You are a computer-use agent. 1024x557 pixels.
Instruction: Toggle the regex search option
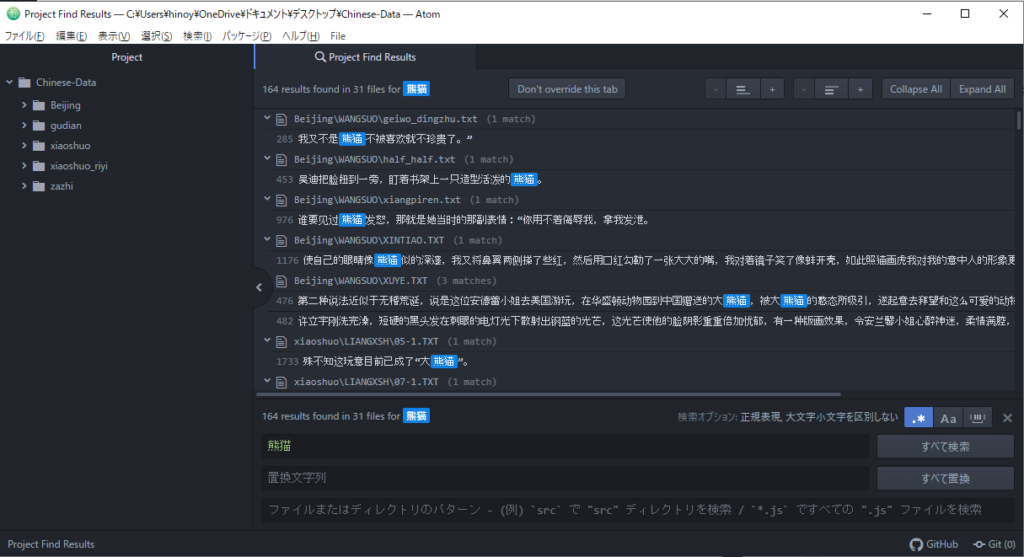click(919, 418)
